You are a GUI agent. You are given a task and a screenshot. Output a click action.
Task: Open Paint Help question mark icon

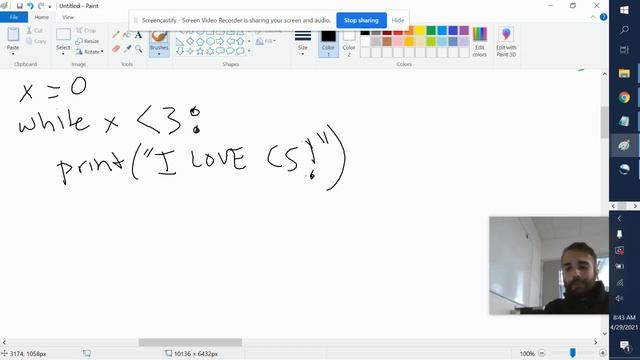(x=603, y=17)
